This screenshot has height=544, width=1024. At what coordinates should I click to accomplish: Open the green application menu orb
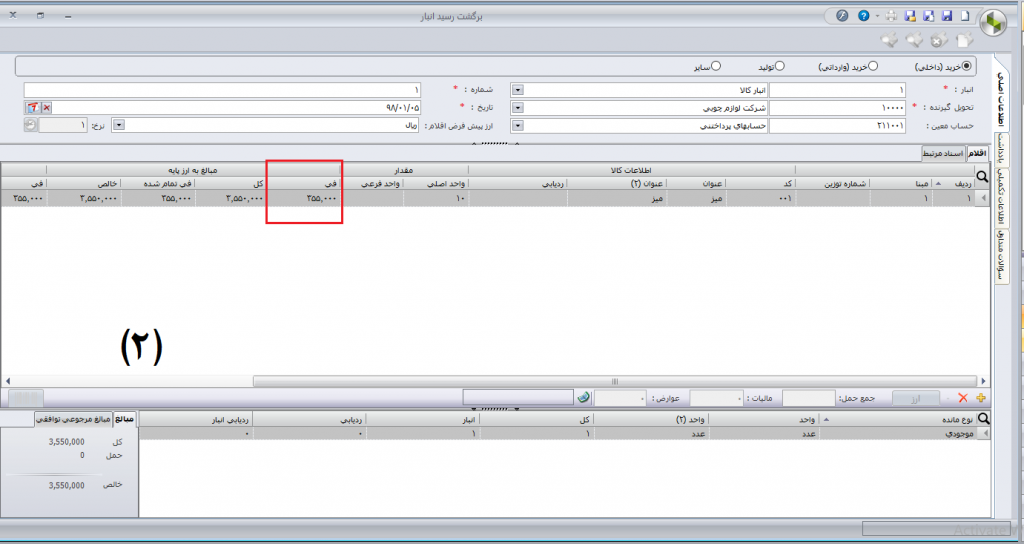(995, 25)
